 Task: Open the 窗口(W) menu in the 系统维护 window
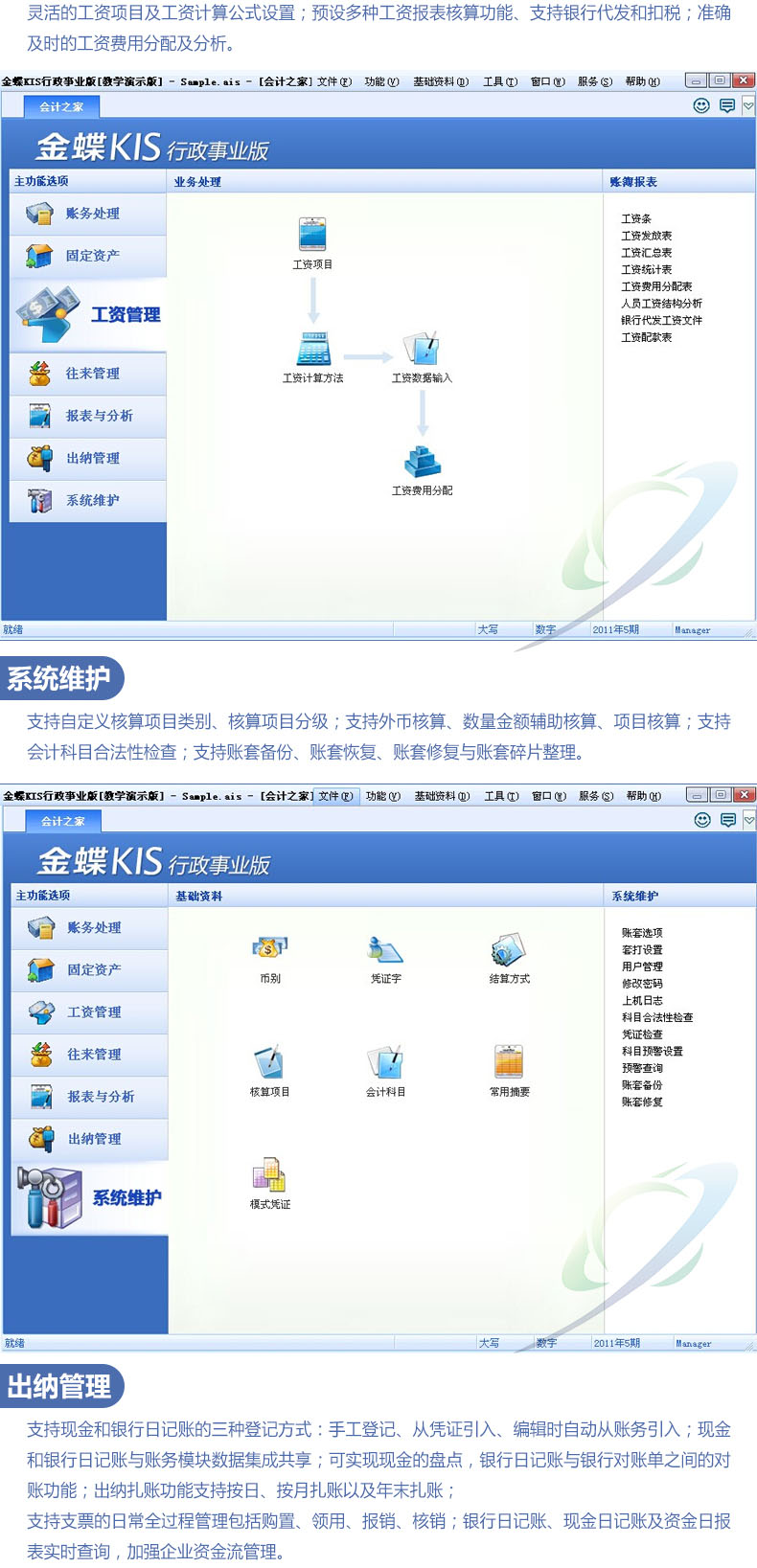pyautogui.click(x=549, y=796)
